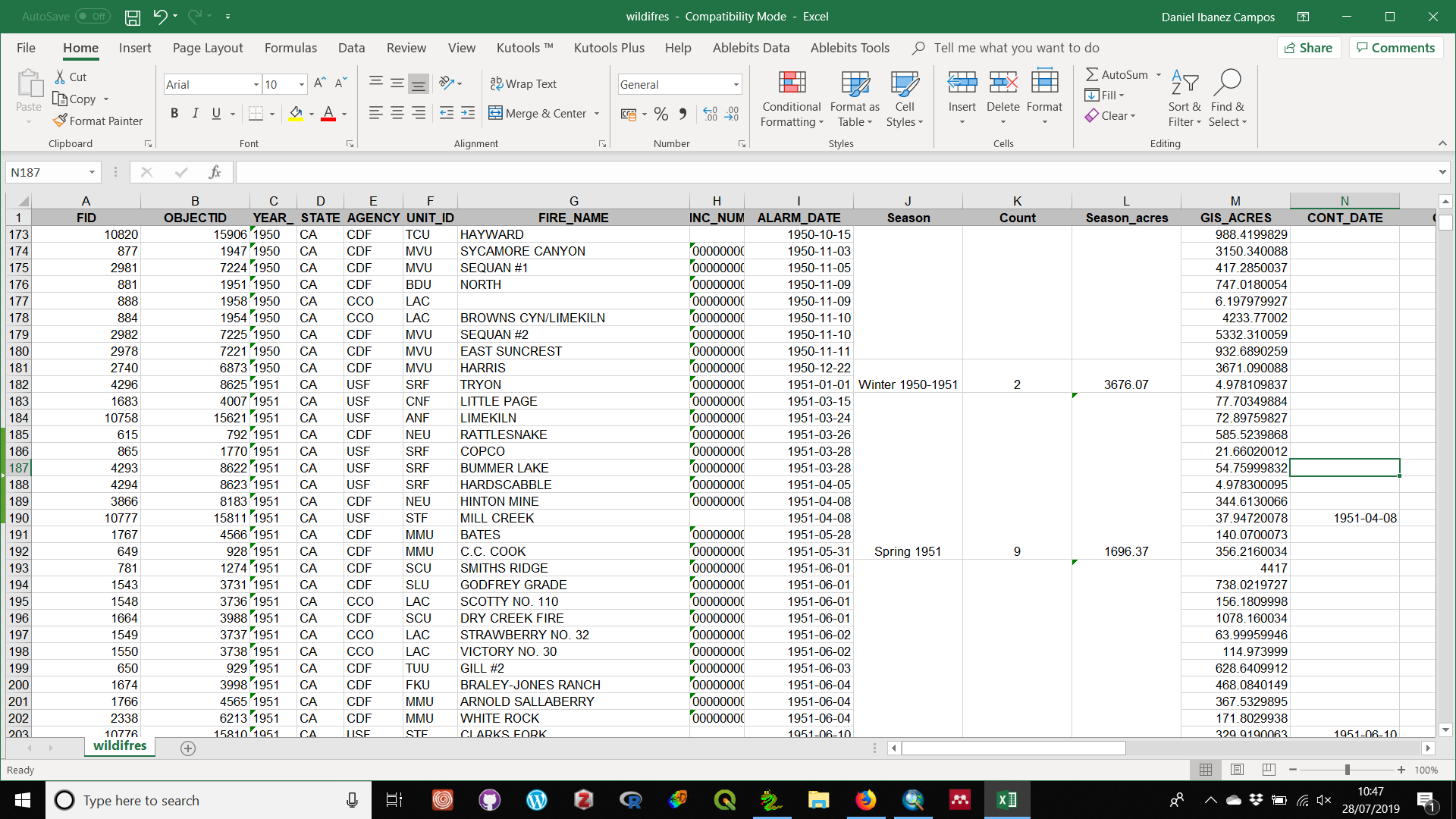Screen dimensions: 1456x819
Task: Open the Data tab
Action: (x=351, y=48)
